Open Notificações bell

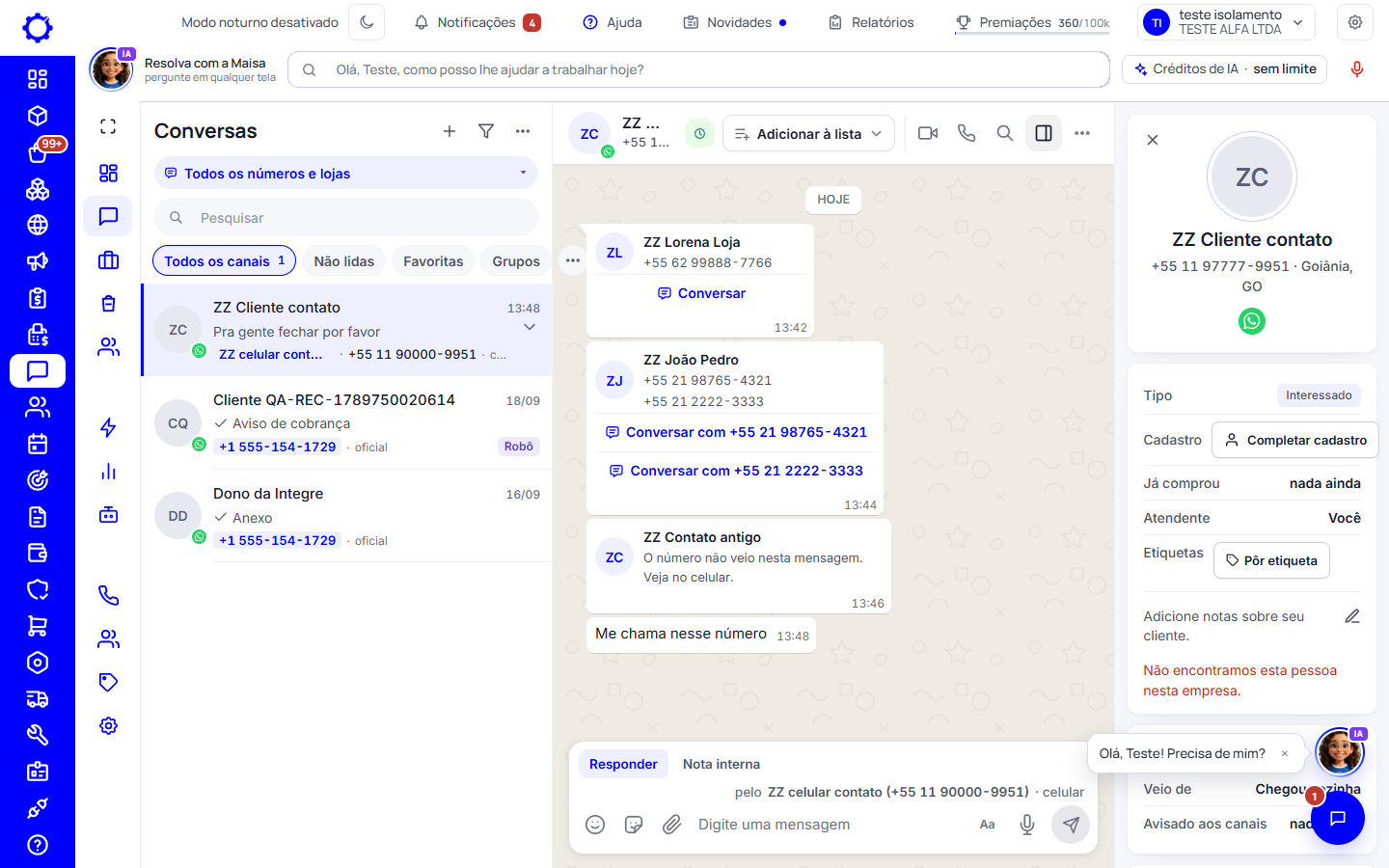tap(477, 22)
